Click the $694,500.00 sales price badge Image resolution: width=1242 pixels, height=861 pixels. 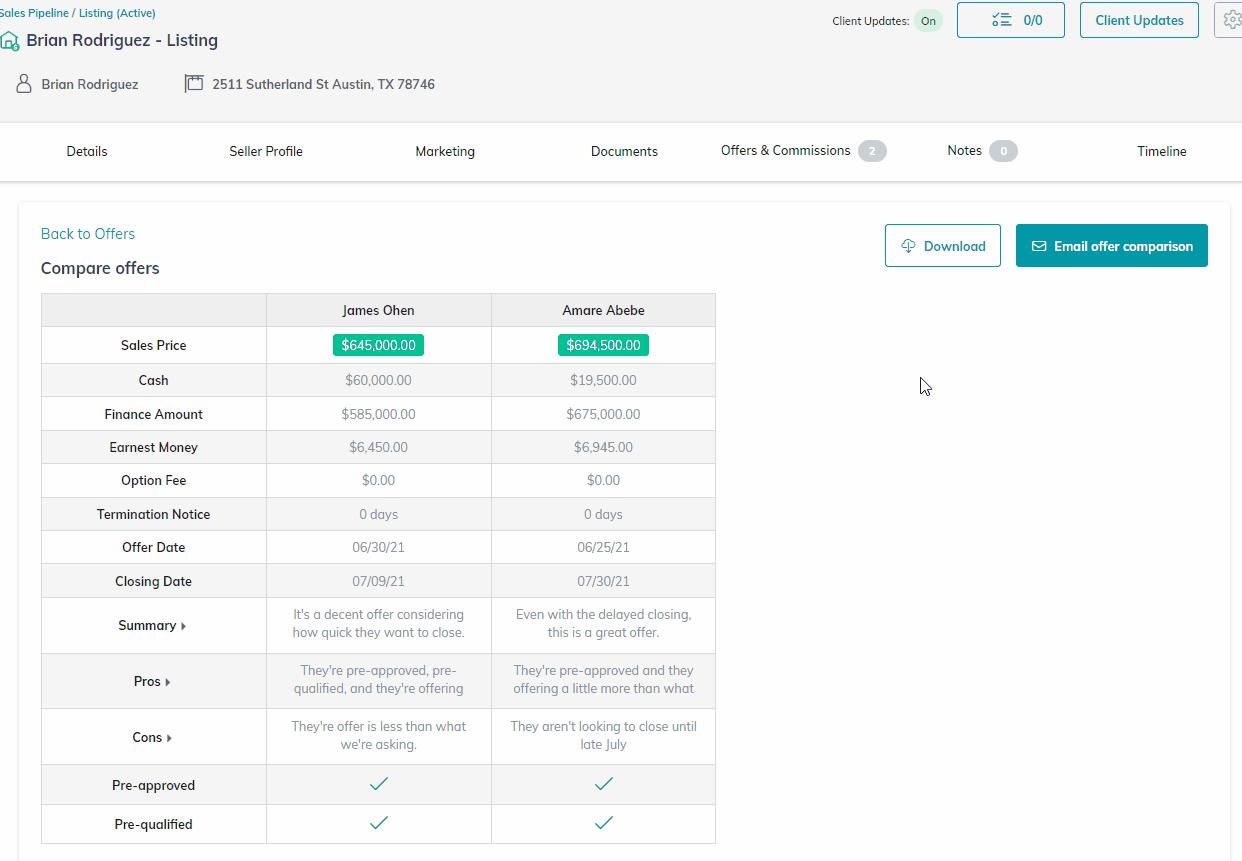pos(603,345)
